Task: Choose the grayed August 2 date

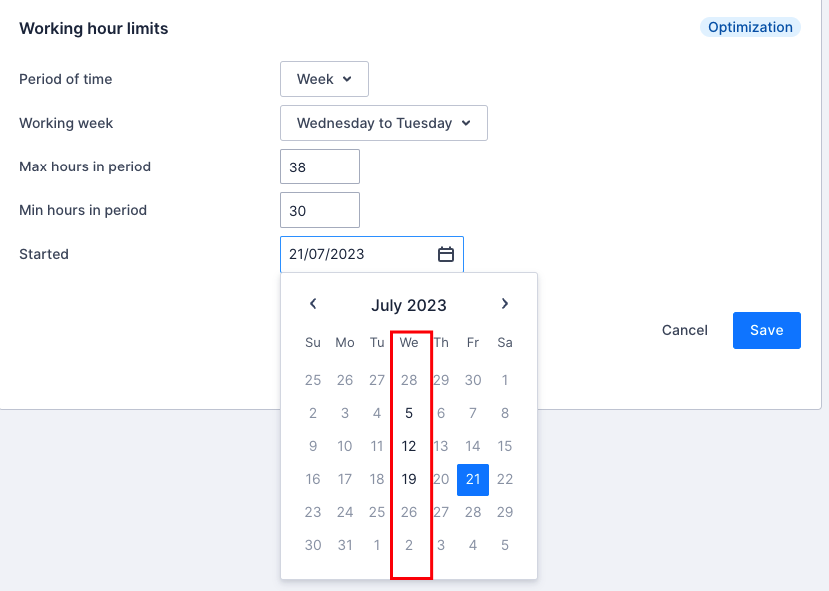Action: pos(409,545)
